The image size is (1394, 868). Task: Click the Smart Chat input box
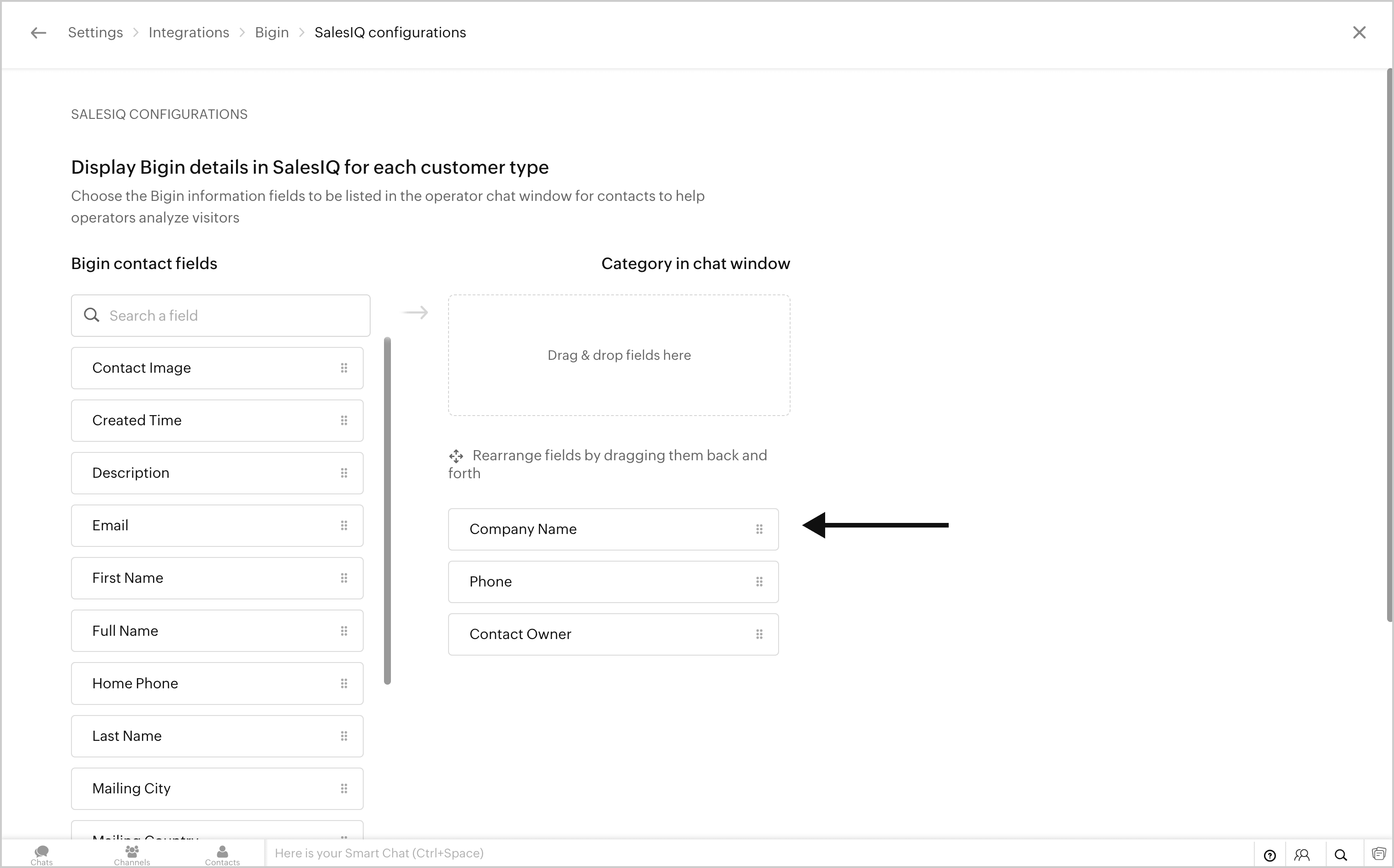758,854
